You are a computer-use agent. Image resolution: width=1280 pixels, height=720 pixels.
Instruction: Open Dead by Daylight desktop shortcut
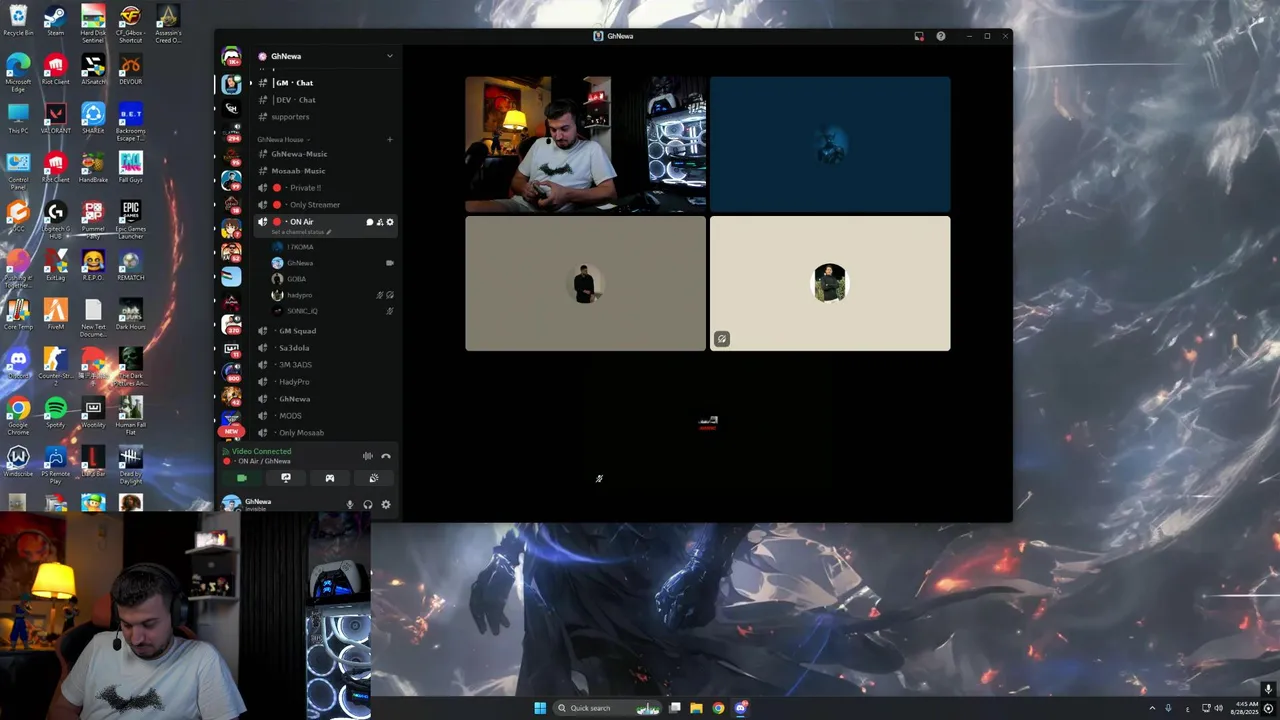[130, 465]
